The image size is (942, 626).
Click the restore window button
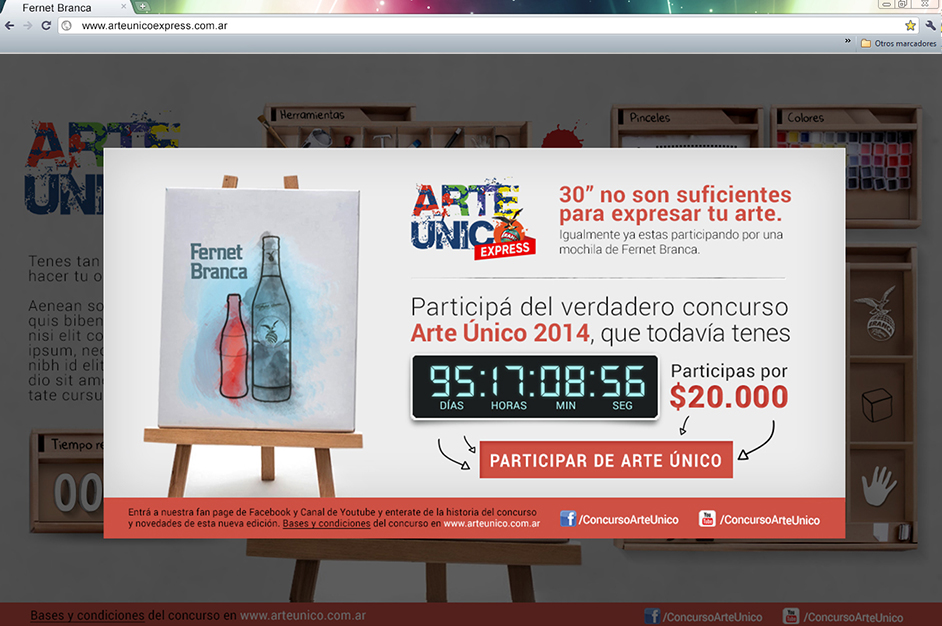tap(902, 4)
